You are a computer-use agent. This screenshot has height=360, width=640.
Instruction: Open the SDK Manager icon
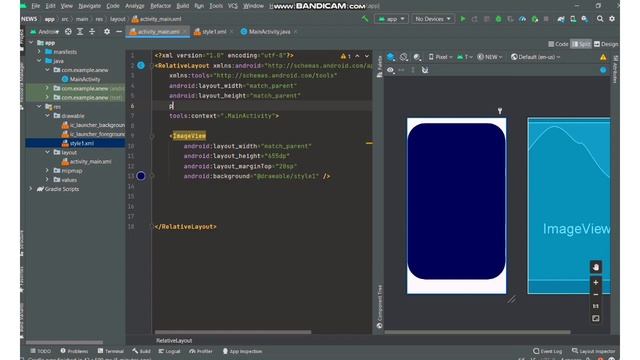(x=585, y=19)
